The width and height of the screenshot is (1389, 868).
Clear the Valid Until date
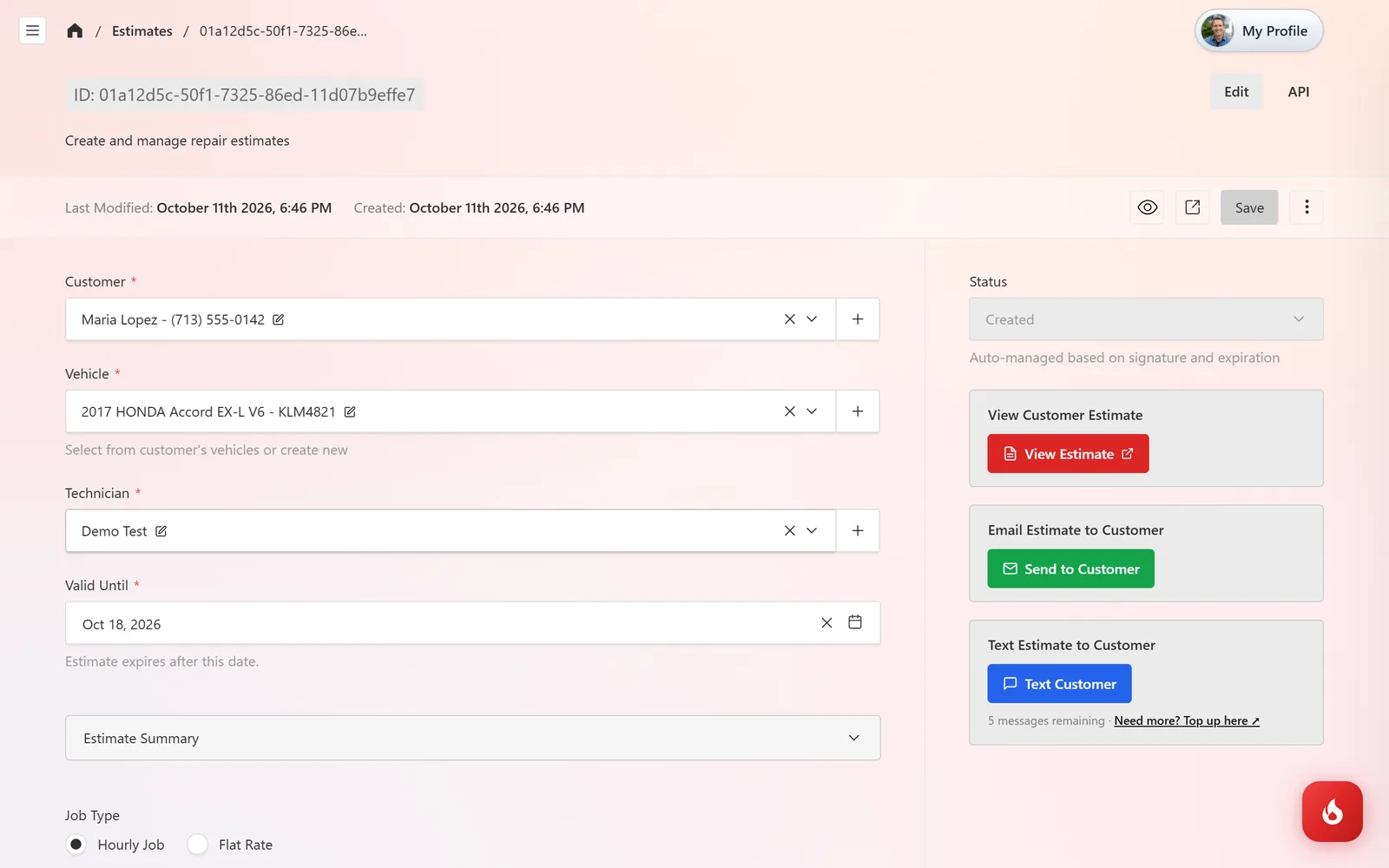point(826,623)
